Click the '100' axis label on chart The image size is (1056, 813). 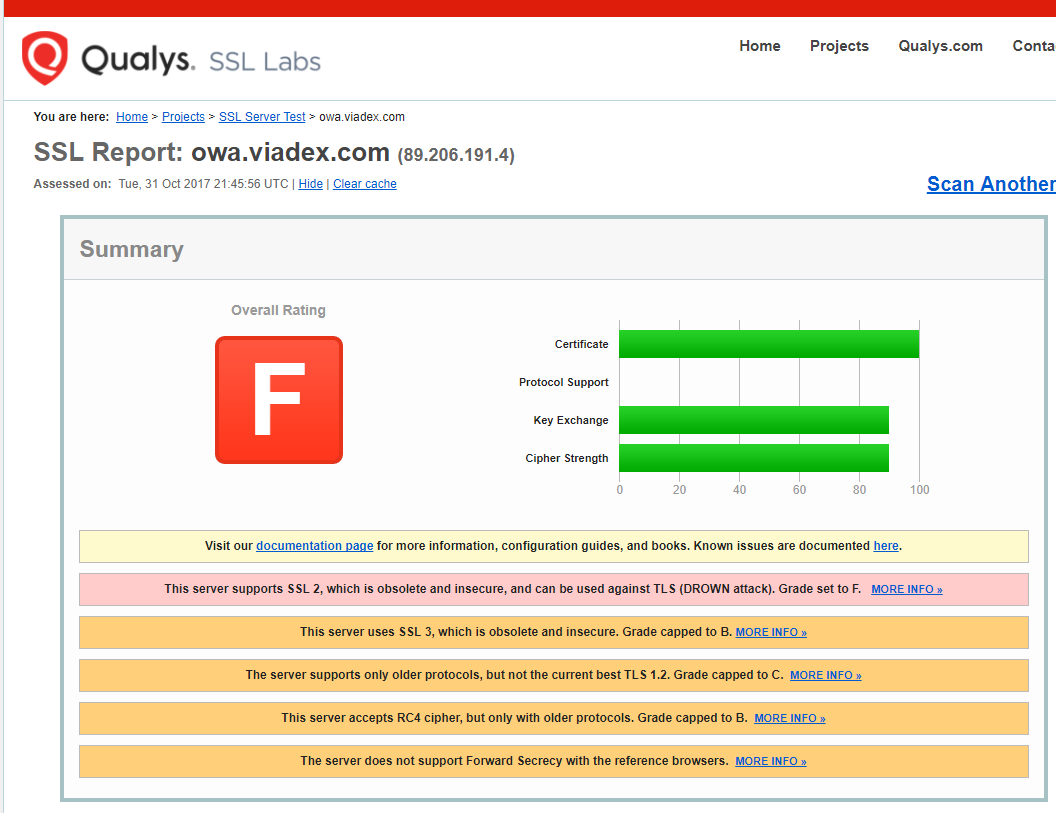point(919,490)
